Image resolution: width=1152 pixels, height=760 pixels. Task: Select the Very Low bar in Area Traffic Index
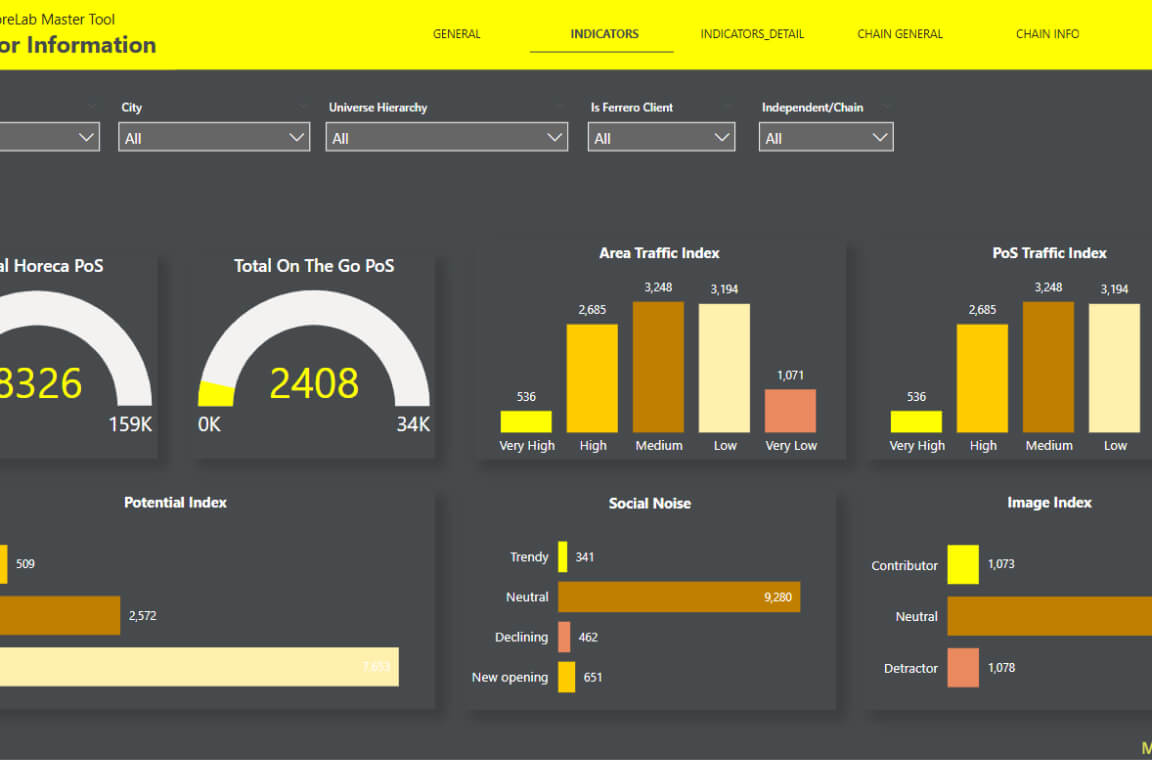click(x=791, y=411)
